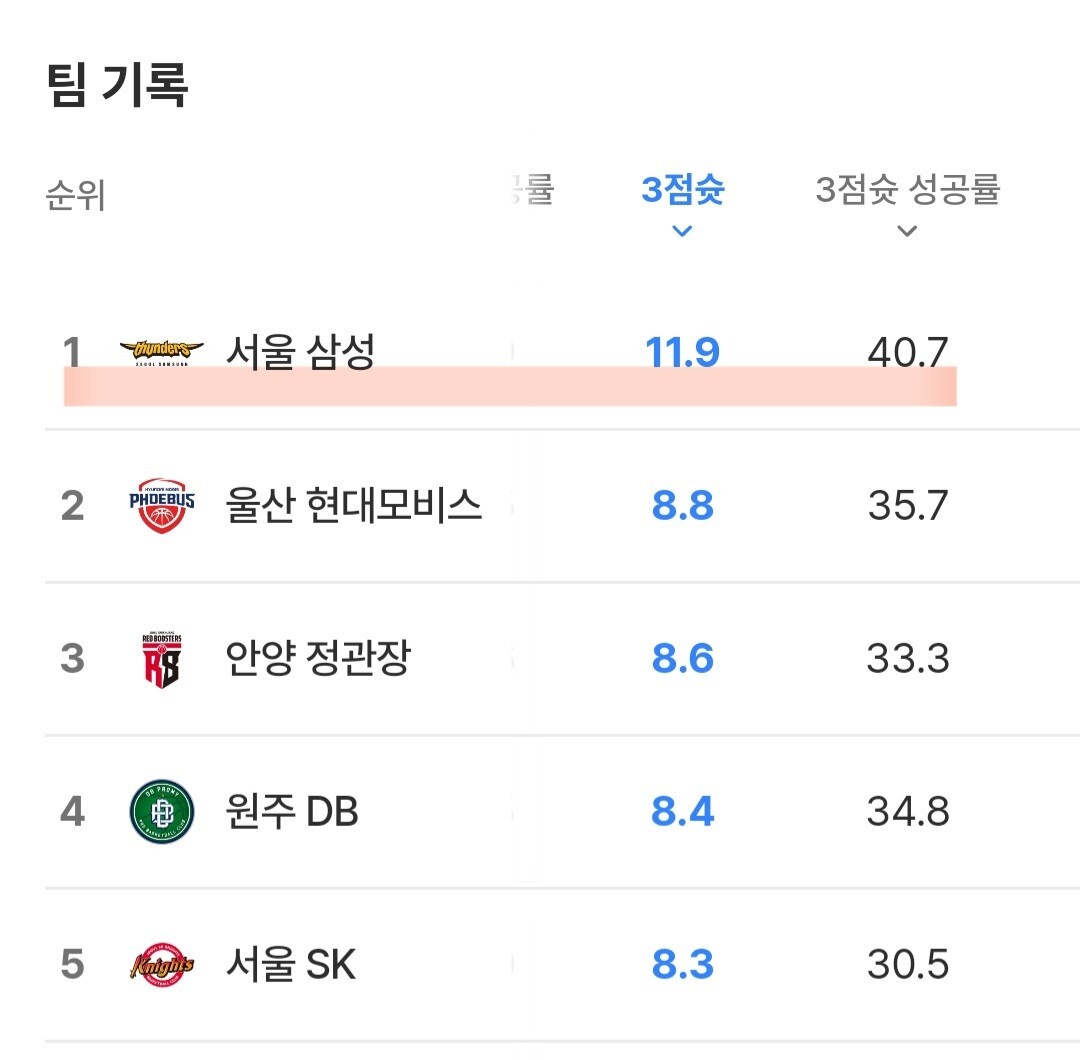This screenshot has height=1060, width=1080.
Task: Sort by the 3점슛 chevron arrow
Action: [x=682, y=231]
